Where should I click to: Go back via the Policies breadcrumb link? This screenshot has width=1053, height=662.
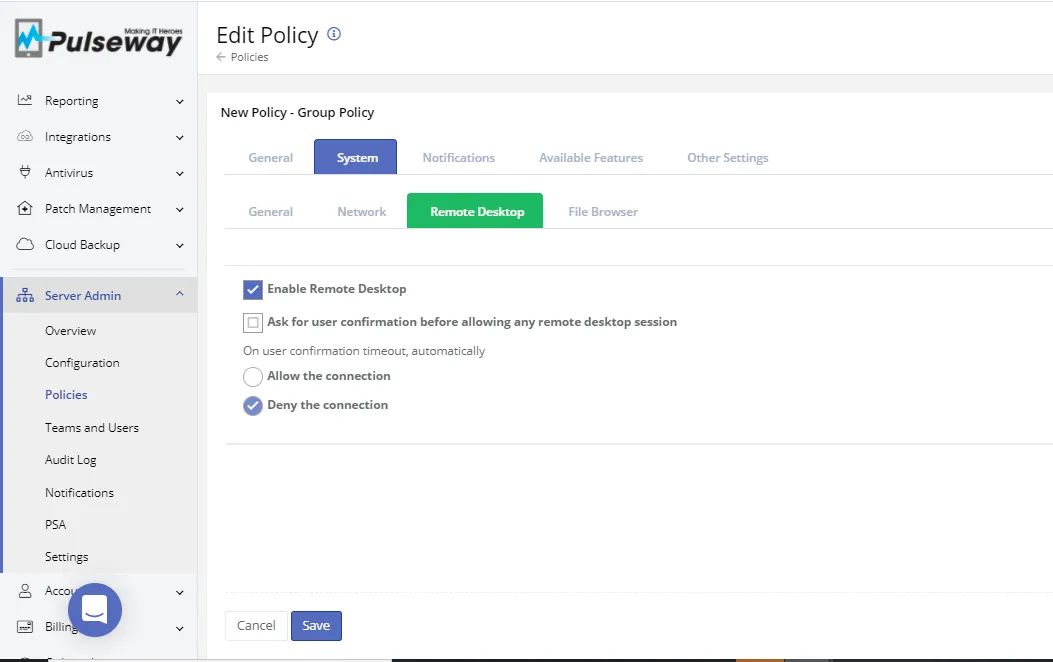(x=249, y=57)
